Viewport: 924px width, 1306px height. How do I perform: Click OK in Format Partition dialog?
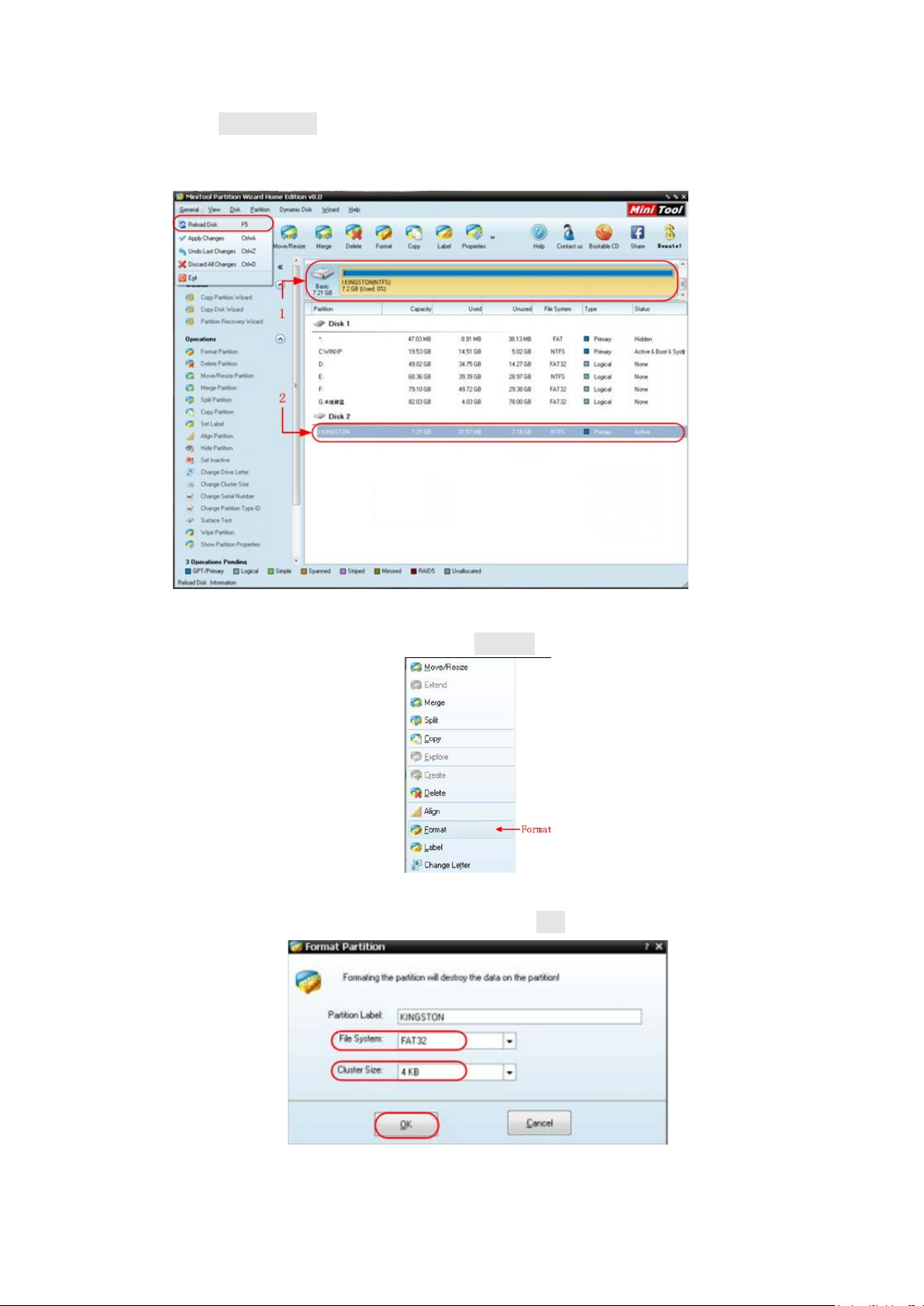pos(406,1125)
